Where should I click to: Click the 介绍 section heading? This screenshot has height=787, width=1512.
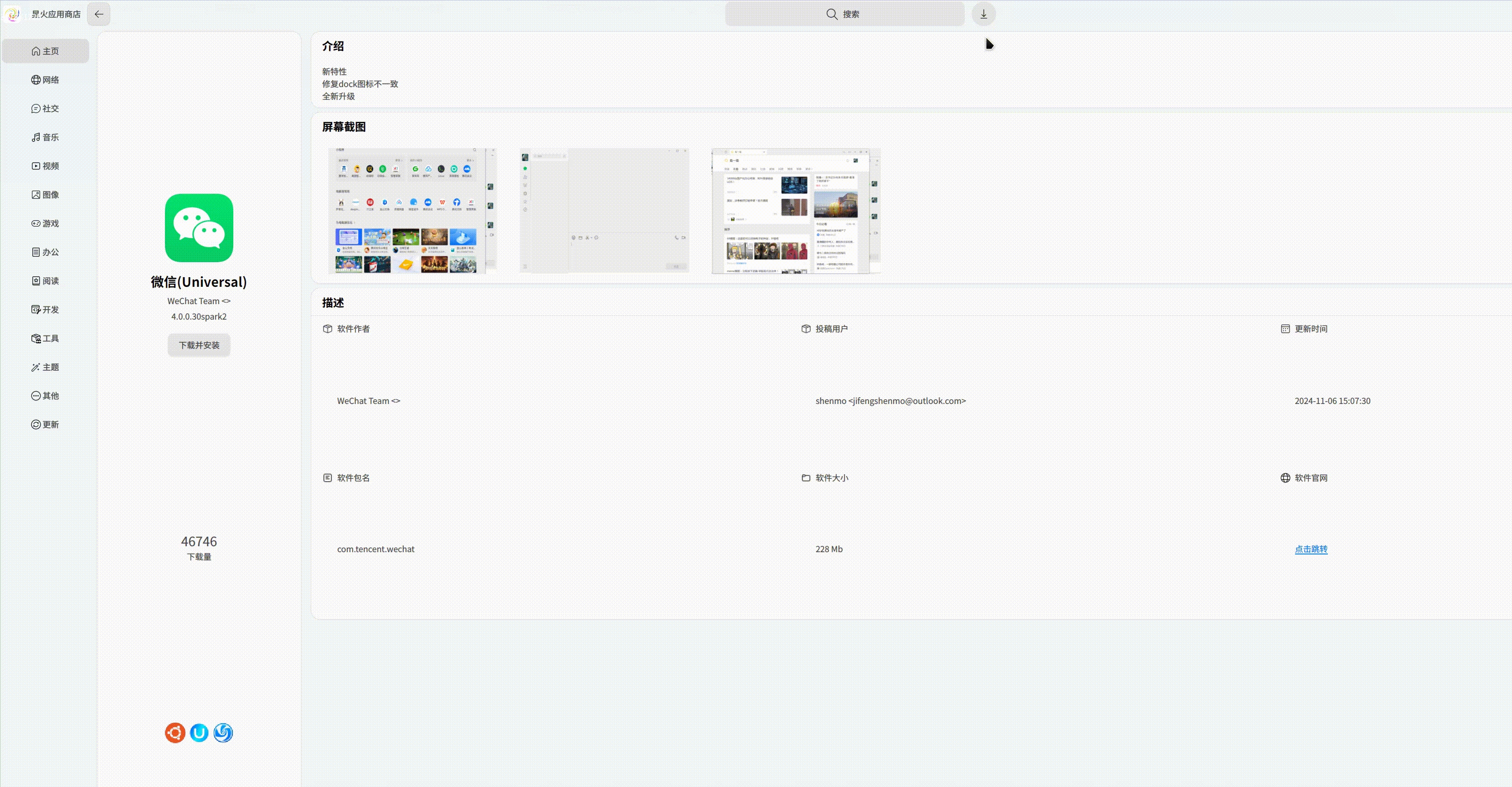333,46
